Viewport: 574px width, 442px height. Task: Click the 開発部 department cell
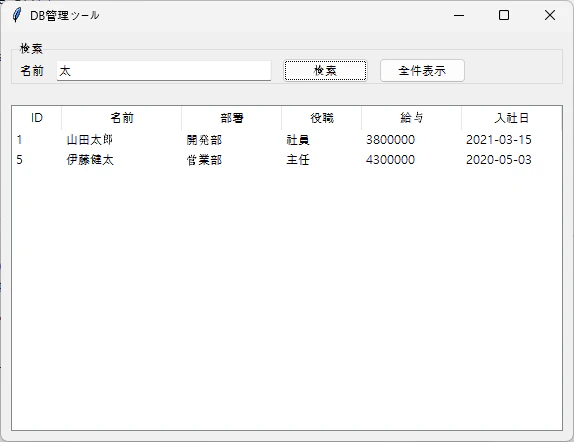(x=204, y=140)
